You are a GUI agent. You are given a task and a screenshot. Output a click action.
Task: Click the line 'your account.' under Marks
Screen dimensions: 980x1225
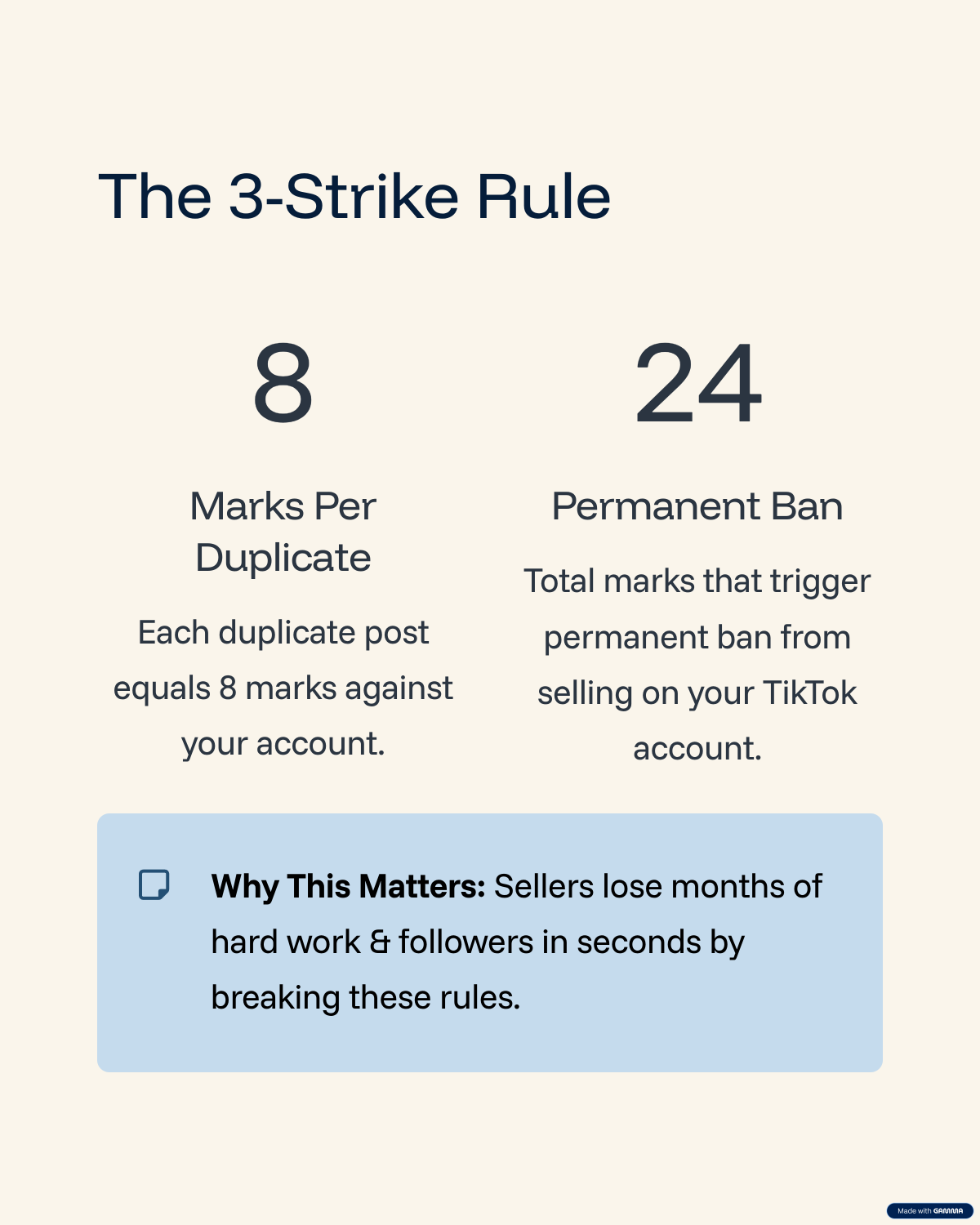(283, 744)
